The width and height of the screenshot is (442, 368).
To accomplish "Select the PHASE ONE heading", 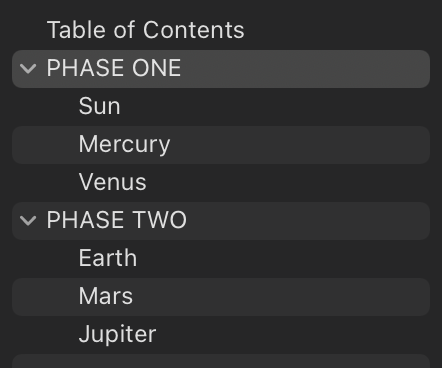I will click(x=221, y=69).
